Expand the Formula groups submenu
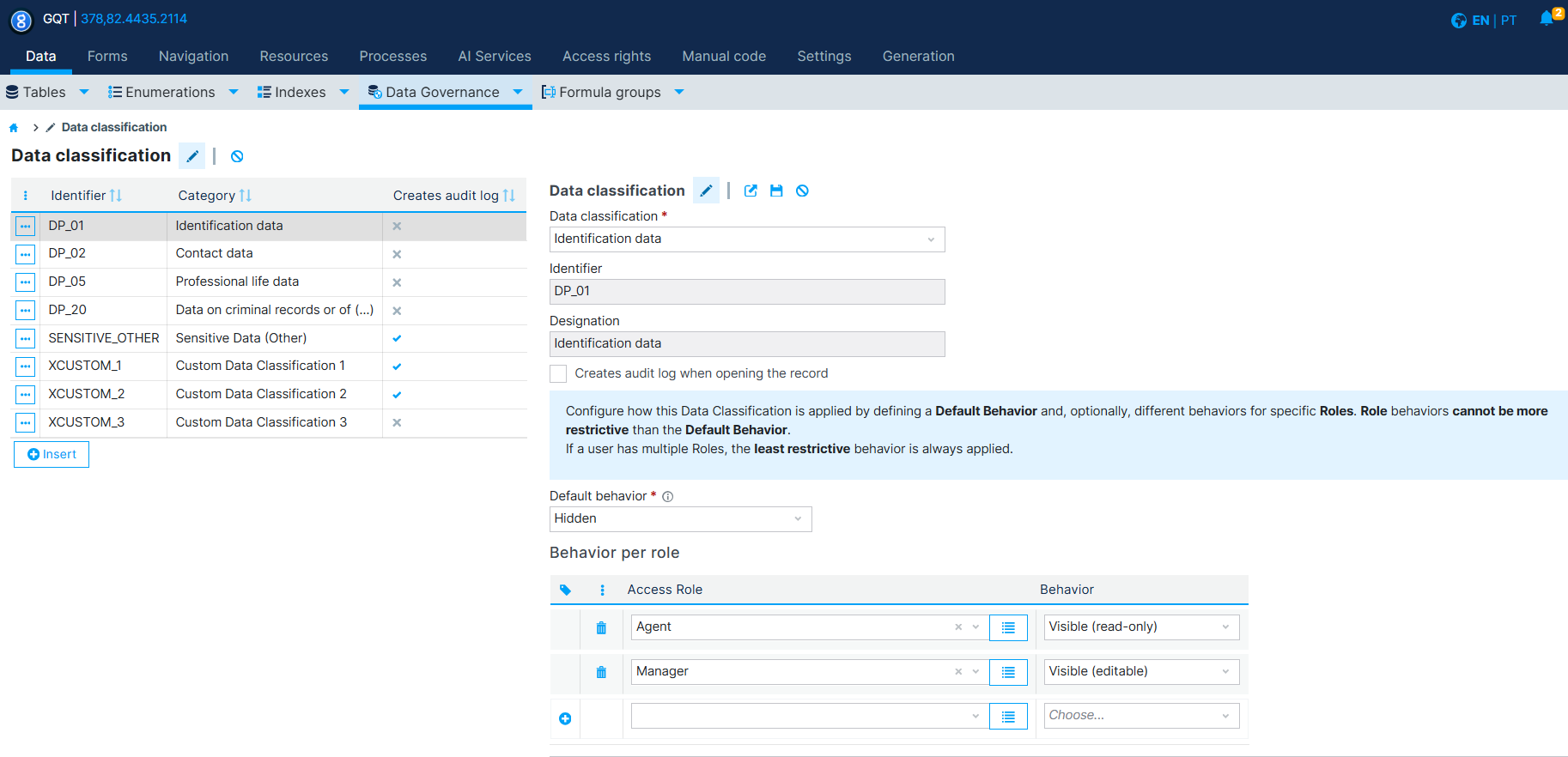Viewport: 1568px width, 757px height. click(679, 92)
